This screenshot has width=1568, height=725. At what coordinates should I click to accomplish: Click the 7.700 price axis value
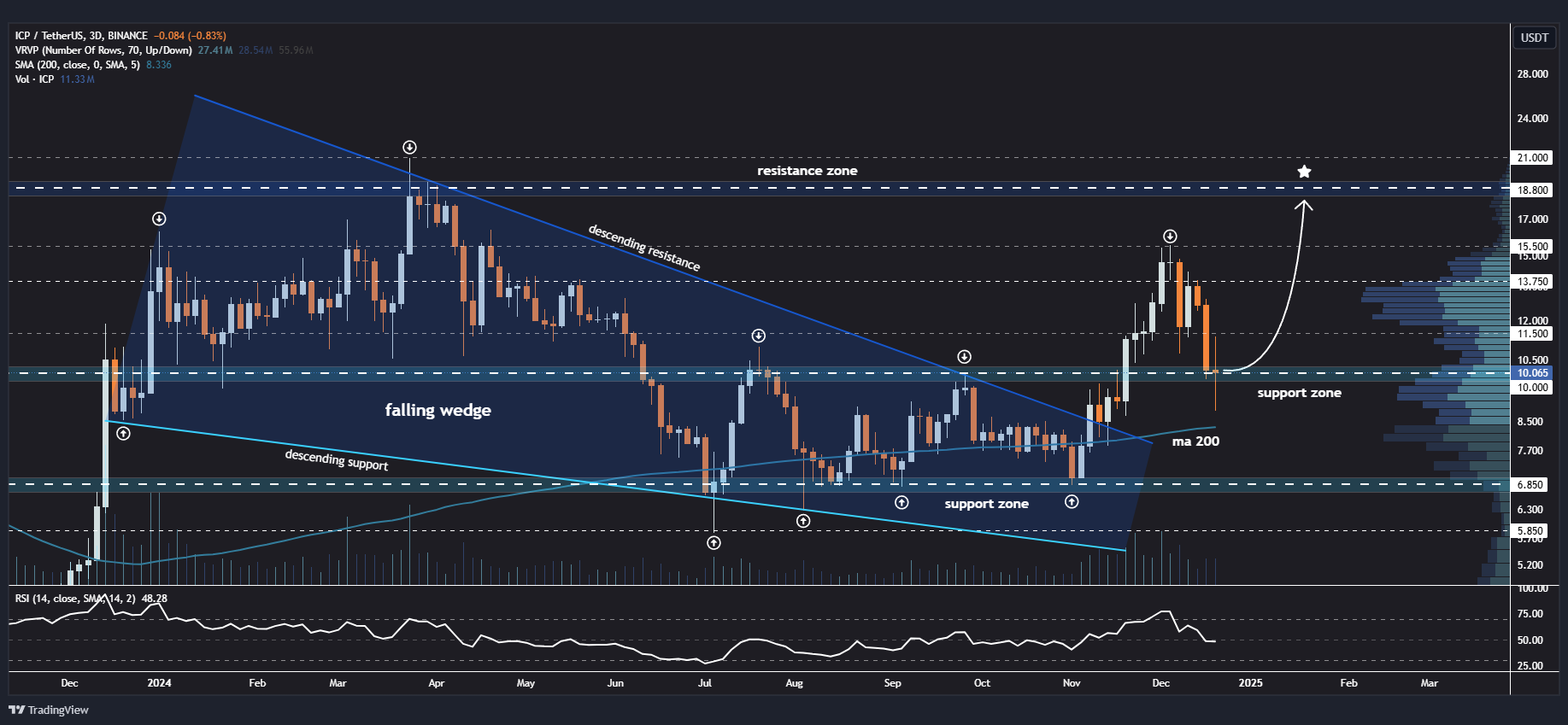[1530, 451]
